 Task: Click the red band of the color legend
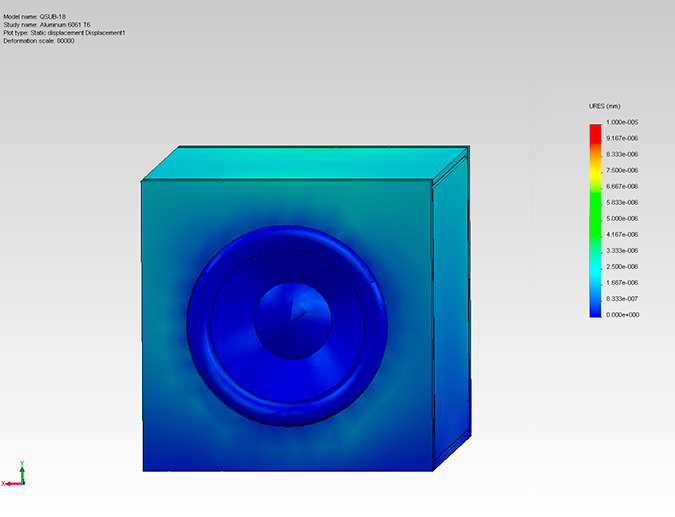595,129
